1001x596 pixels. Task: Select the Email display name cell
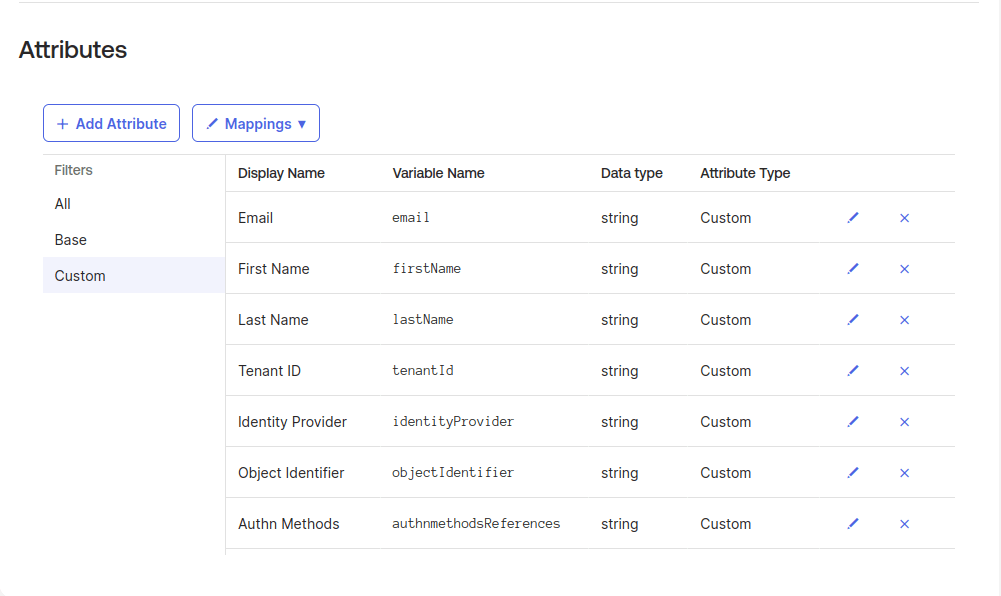pos(255,218)
